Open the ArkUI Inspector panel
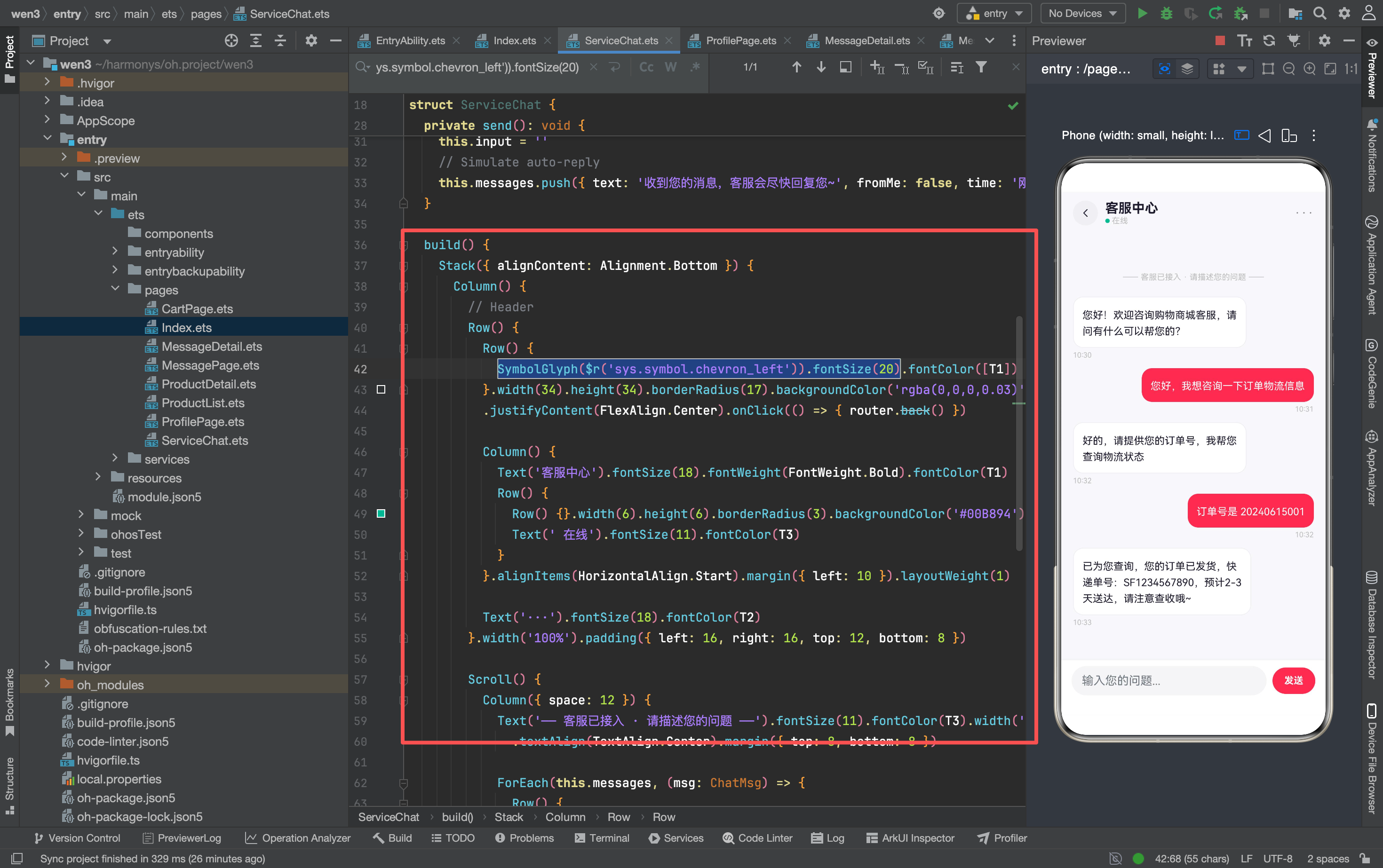 click(910, 837)
